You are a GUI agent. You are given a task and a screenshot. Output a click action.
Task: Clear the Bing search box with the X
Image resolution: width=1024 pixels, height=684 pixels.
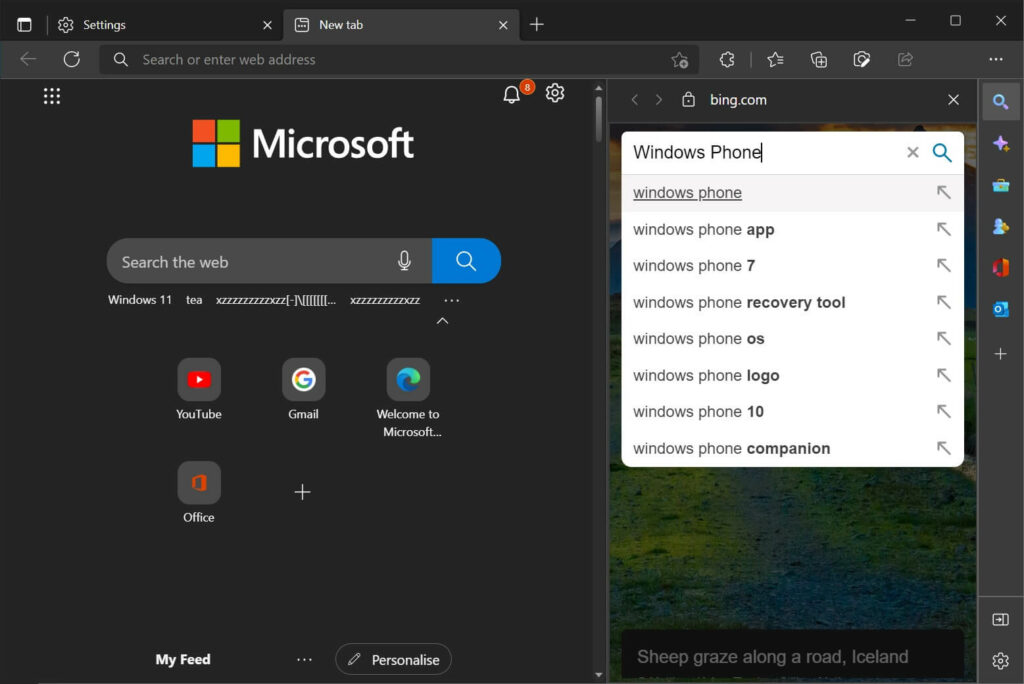click(x=913, y=152)
